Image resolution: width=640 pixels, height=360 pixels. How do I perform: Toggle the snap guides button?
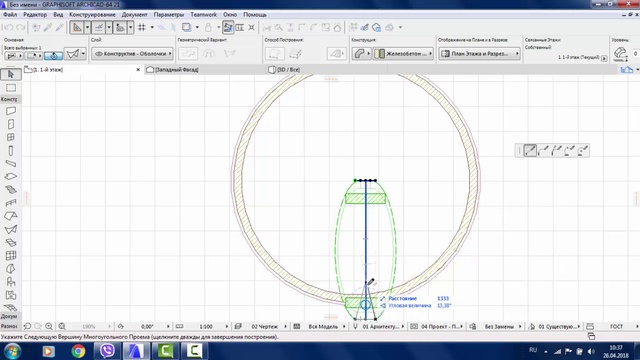pyautogui.click(x=98, y=27)
